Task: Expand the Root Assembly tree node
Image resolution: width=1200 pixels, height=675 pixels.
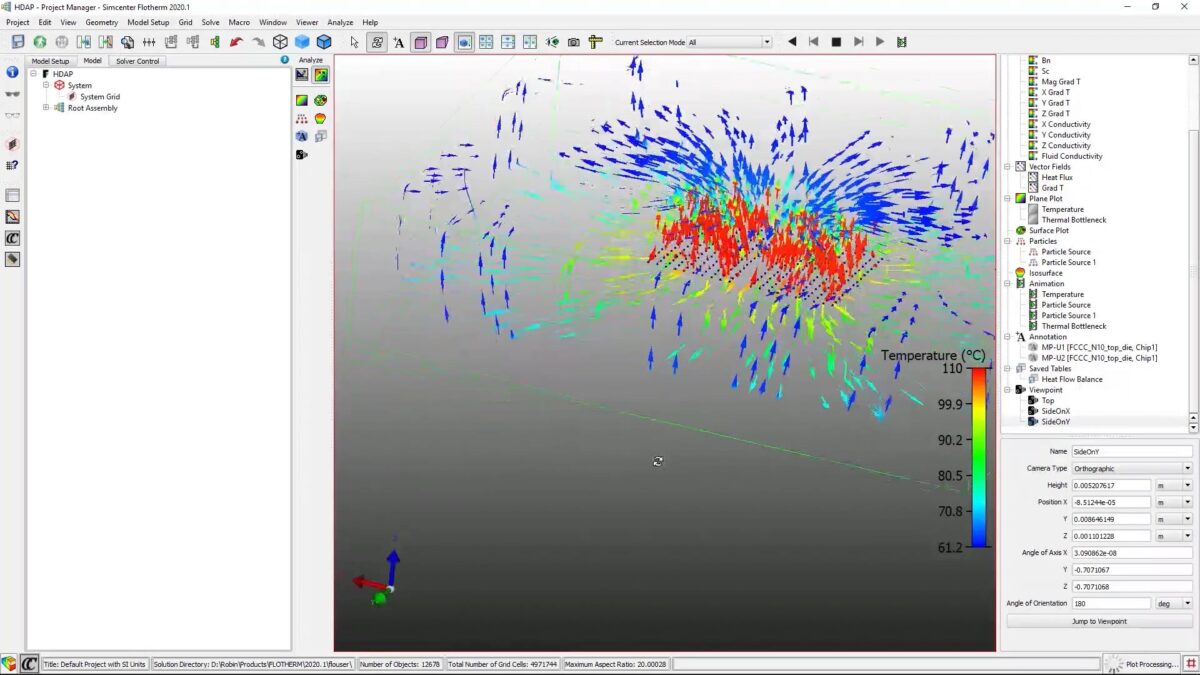Action: 45,108
